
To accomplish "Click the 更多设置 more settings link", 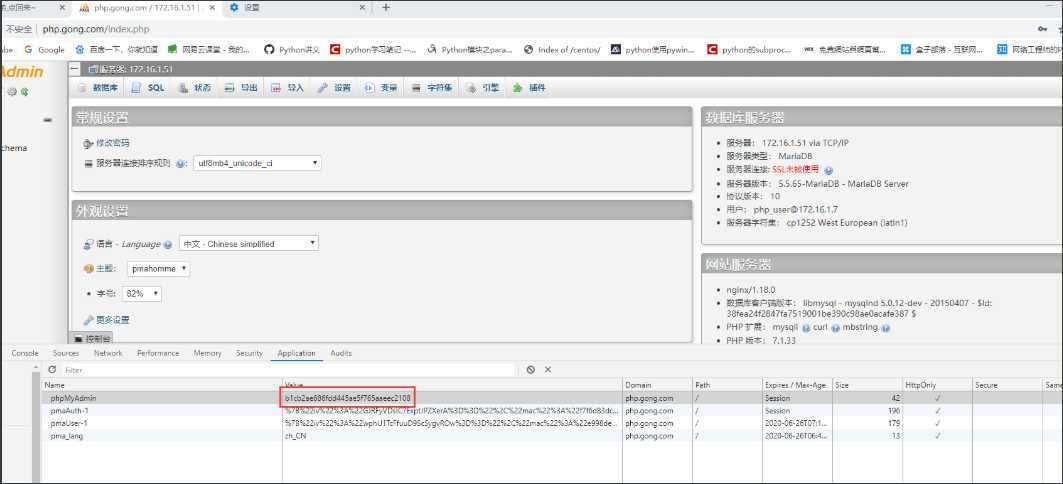I will (112, 319).
